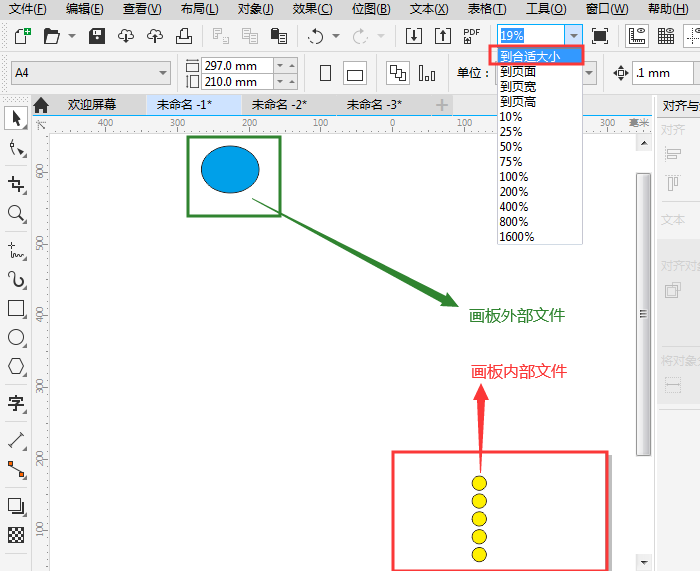Click the all pages layout icon
Viewport: 700px width, 571px height.
(398, 73)
